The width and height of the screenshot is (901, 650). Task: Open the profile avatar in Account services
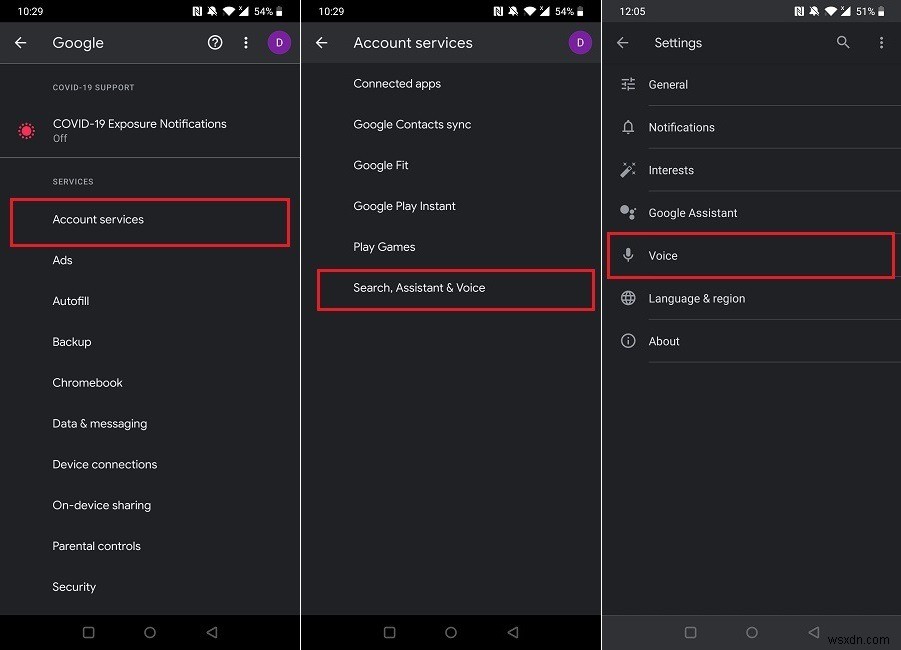pos(580,43)
